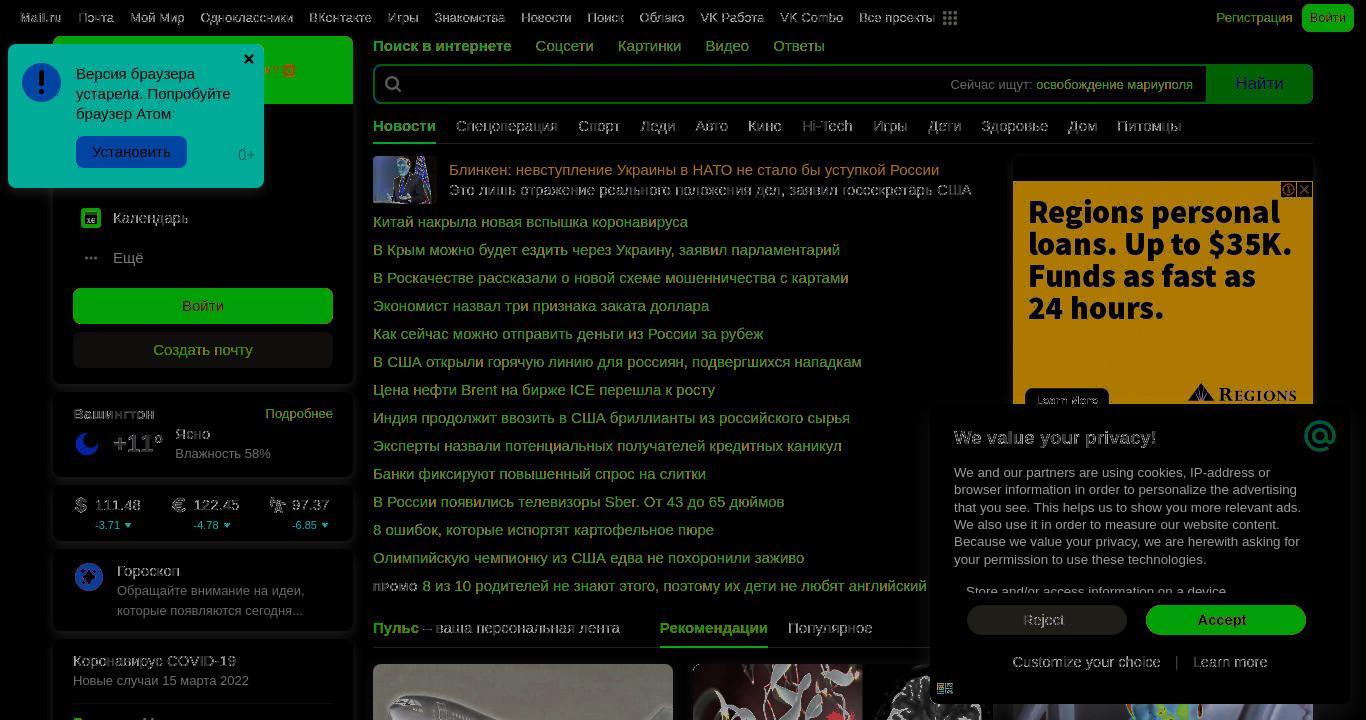Open the horoscope zodiac icon

coord(89,577)
